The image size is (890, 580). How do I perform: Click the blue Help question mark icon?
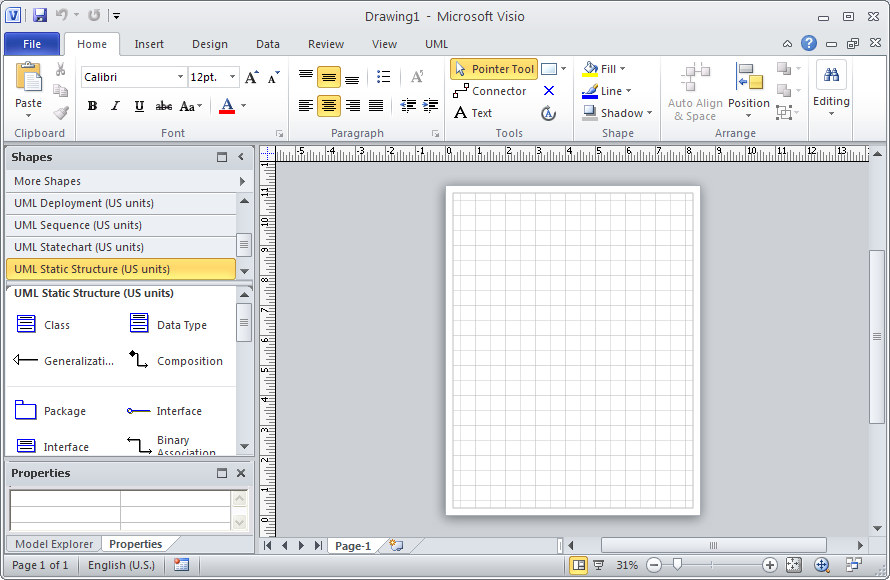[809, 43]
